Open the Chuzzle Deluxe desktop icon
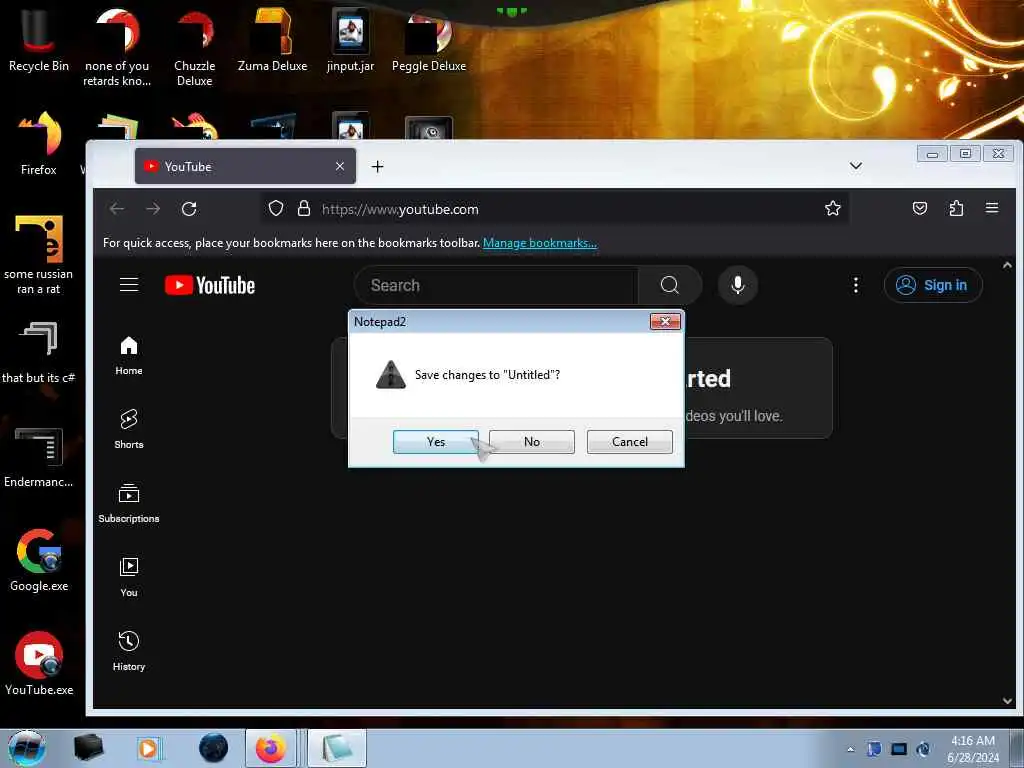Viewport: 1024px width, 768px height. (x=194, y=47)
